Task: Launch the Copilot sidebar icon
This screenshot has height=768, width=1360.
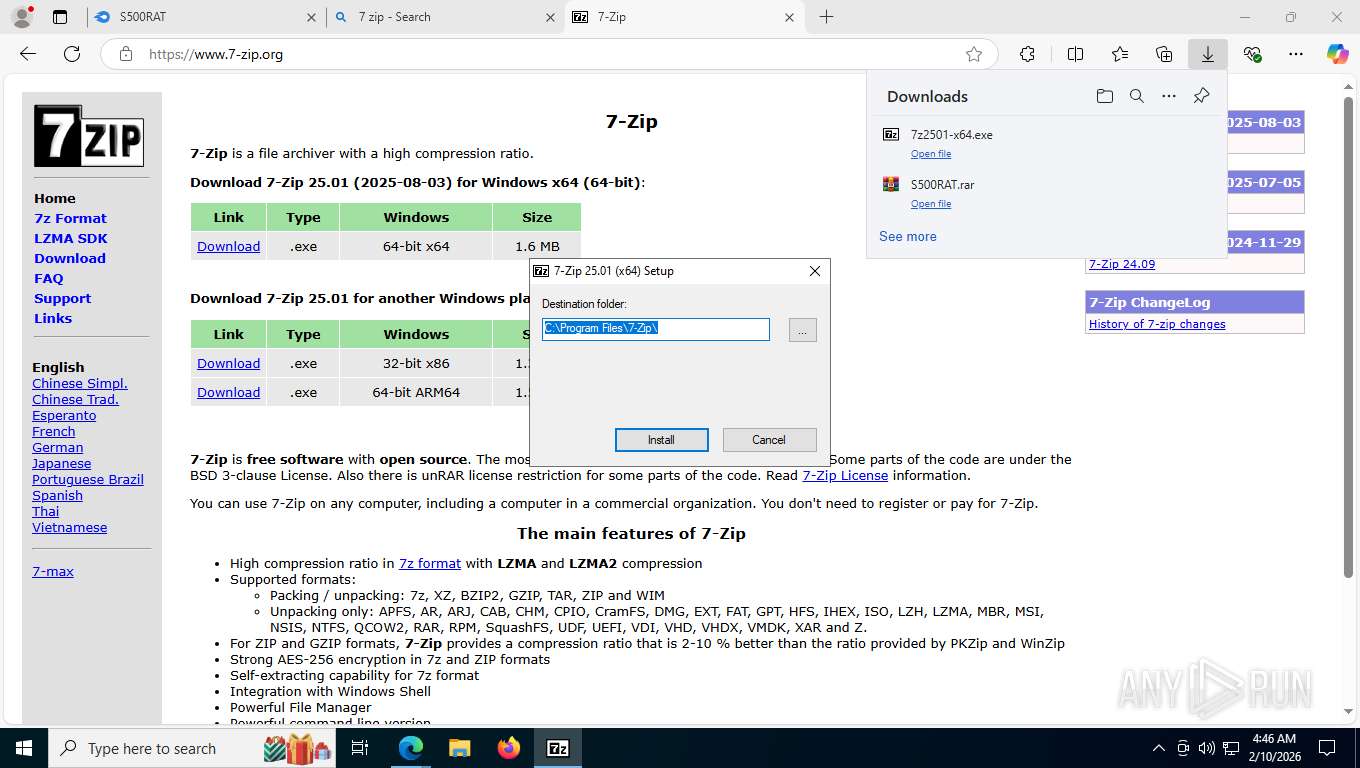Action: pos(1337,54)
